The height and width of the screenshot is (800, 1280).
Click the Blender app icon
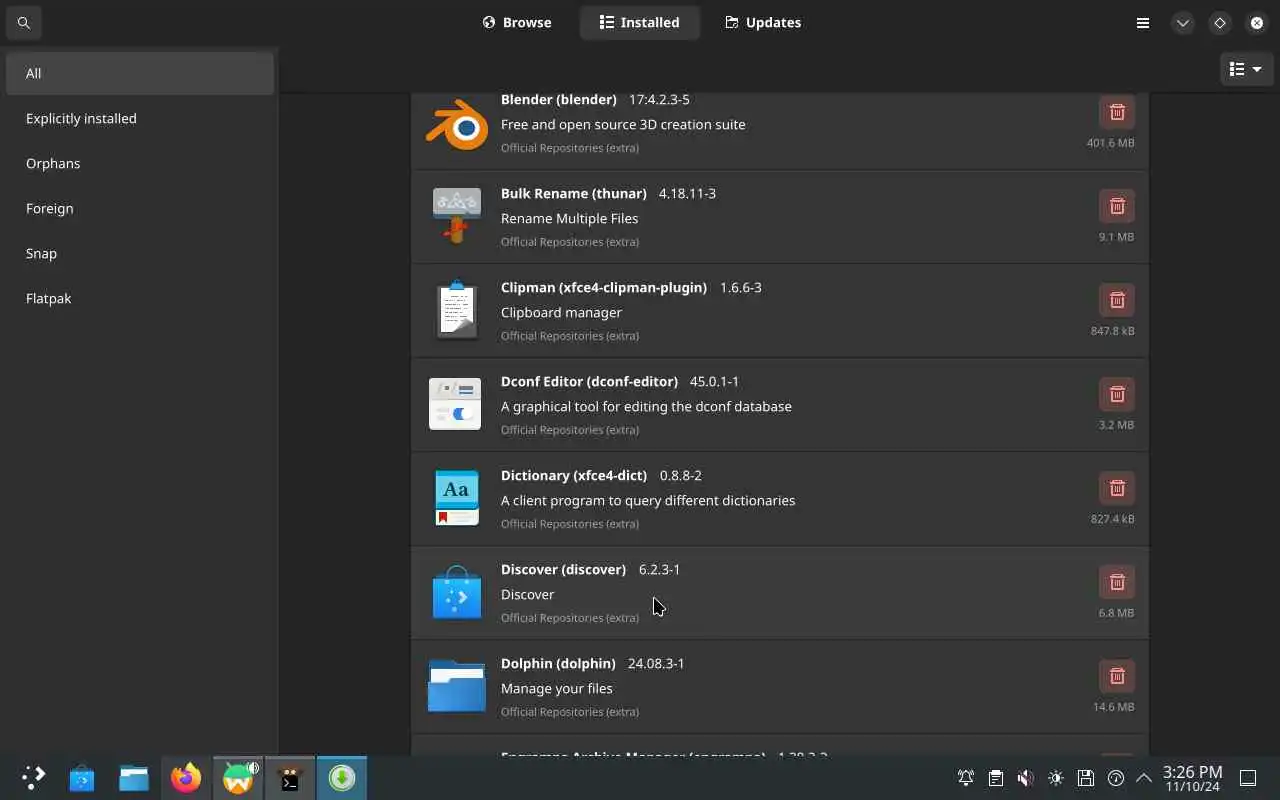point(456,125)
